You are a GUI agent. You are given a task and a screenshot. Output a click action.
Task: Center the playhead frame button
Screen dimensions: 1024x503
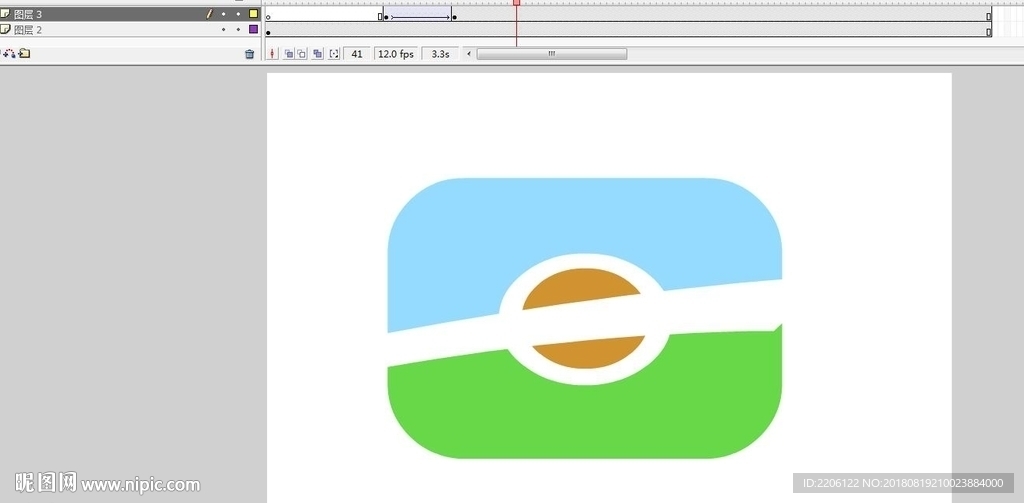272,54
